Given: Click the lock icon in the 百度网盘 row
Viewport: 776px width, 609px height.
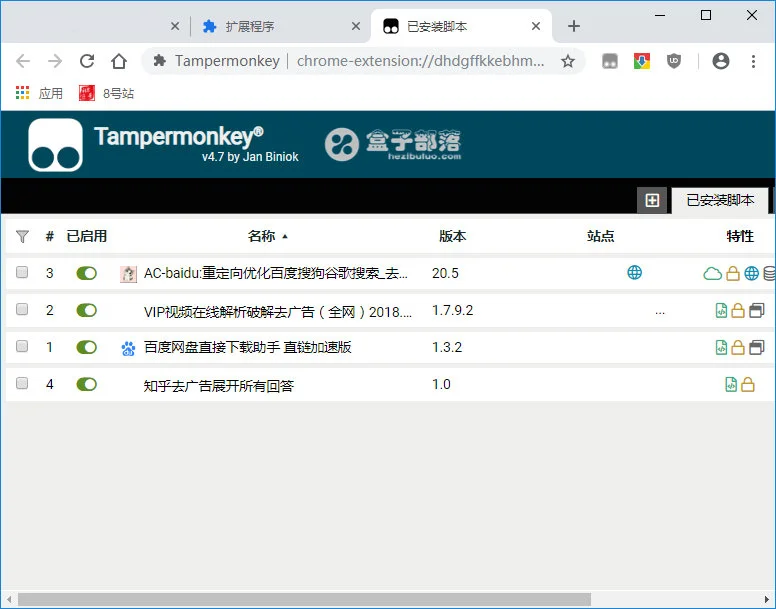Looking at the screenshot, I should pos(738,347).
